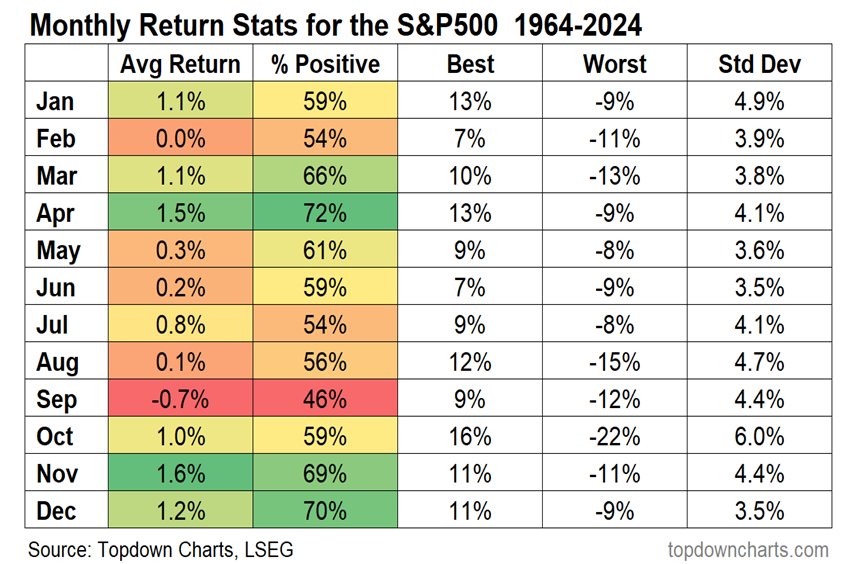Click the Best column header

pyautogui.click(x=470, y=65)
